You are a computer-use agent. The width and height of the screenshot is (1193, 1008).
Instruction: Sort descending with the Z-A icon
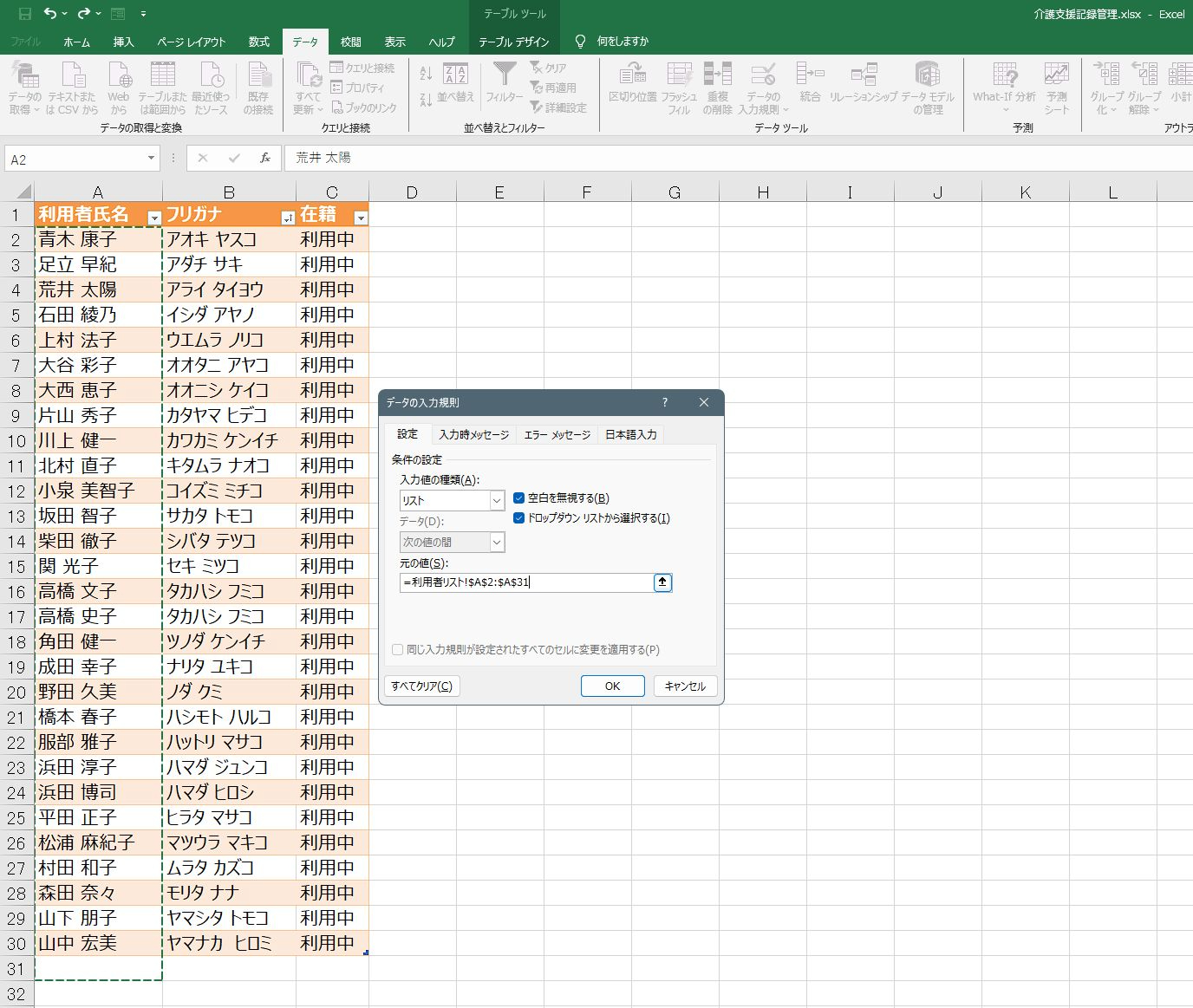(x=426, y=101)
